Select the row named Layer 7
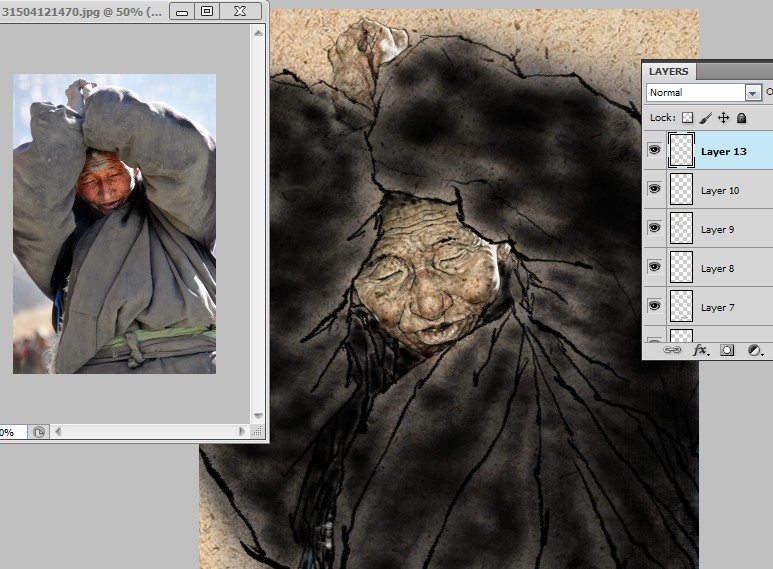This screenshot has width=773, height=569. (708, 306)
